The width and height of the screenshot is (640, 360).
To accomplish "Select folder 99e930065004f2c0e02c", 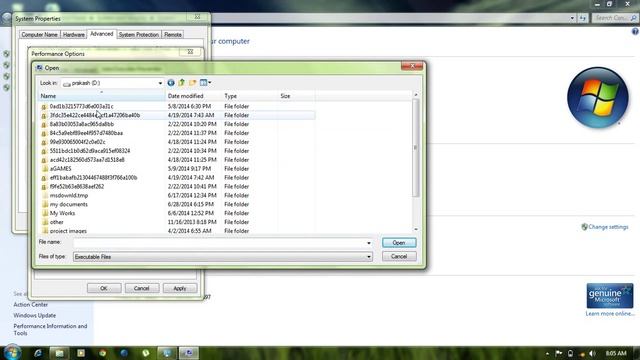I will 78,142.
